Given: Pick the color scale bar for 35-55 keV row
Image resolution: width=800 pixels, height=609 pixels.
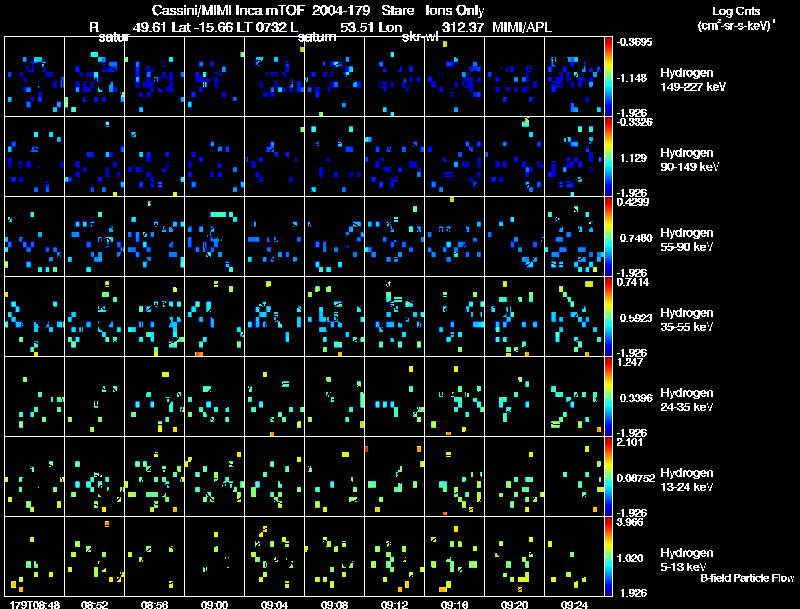Looking at the screenshot, I should [x=608, y=317].
